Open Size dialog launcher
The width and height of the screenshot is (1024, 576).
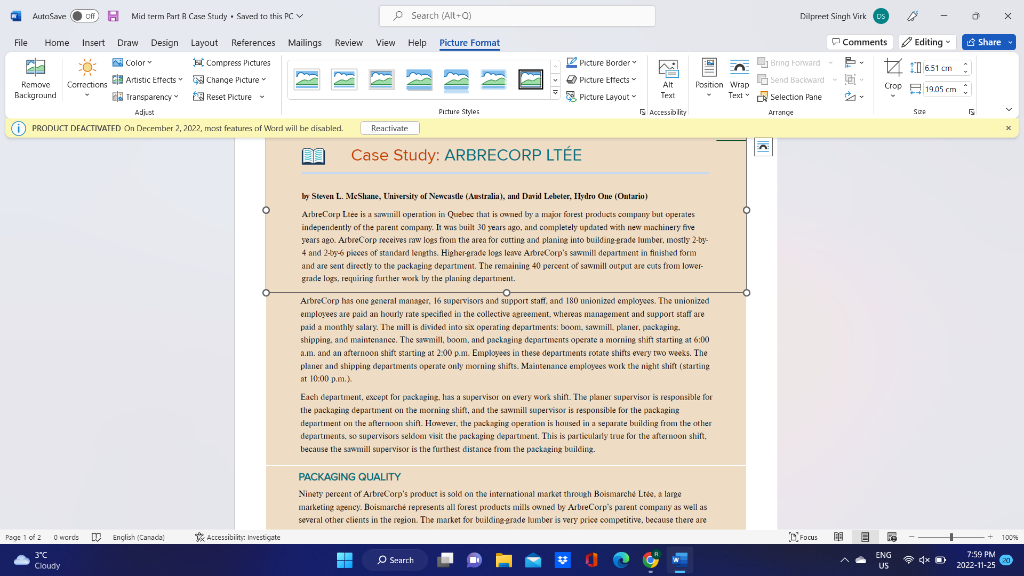[971, 112]
